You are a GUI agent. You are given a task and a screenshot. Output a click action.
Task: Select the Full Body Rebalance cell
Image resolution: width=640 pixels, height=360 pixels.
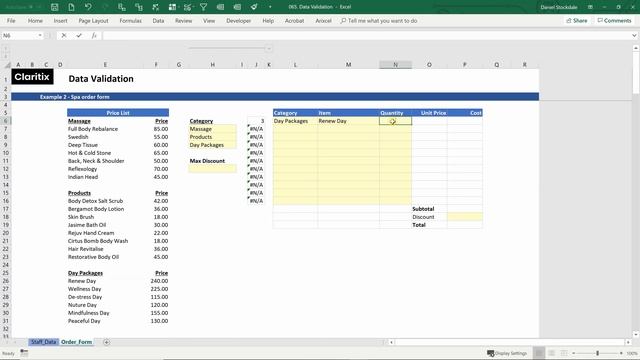pyautogui.click(x=105, y=129)
